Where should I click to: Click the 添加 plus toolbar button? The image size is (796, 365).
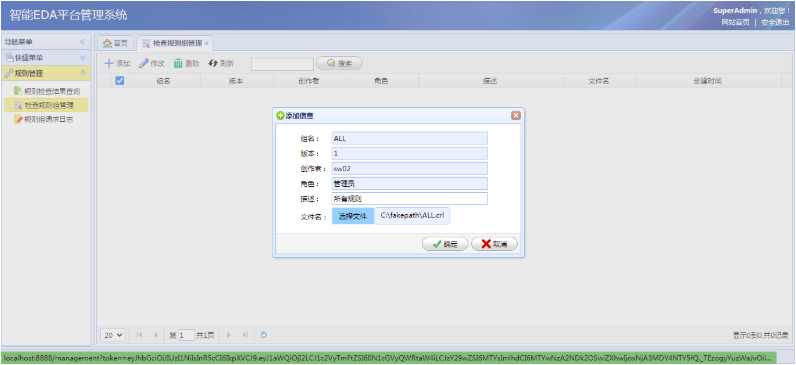[x=117, y=63]
